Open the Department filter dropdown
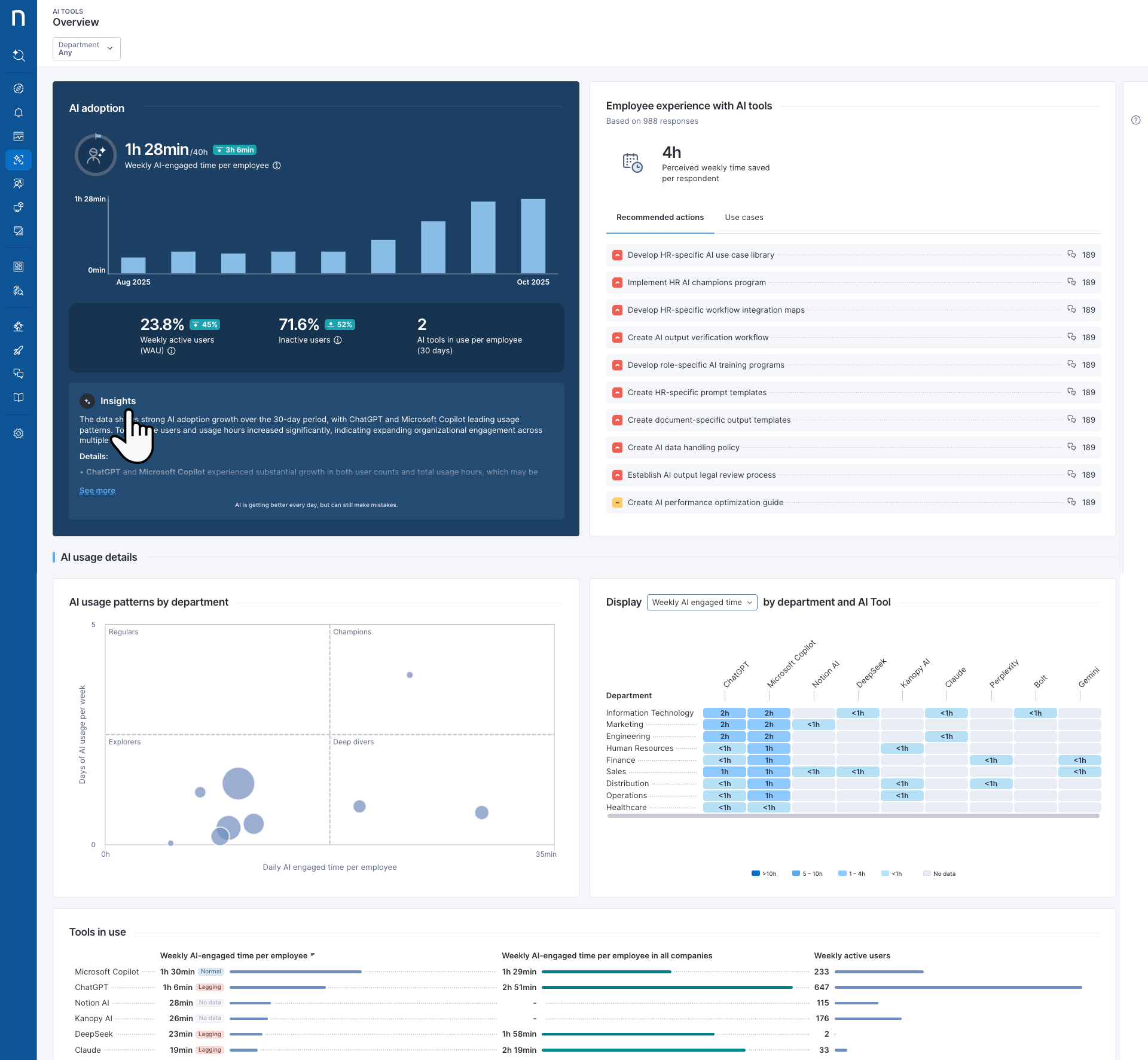 (x=87, y=48)
